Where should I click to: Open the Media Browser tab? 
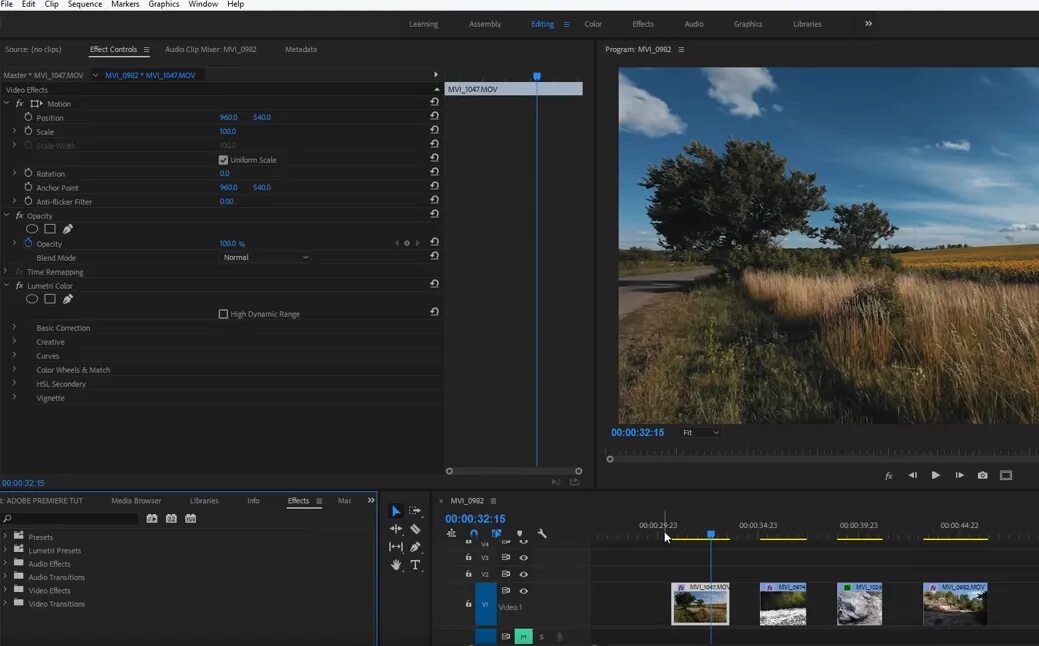click(136, 501)
